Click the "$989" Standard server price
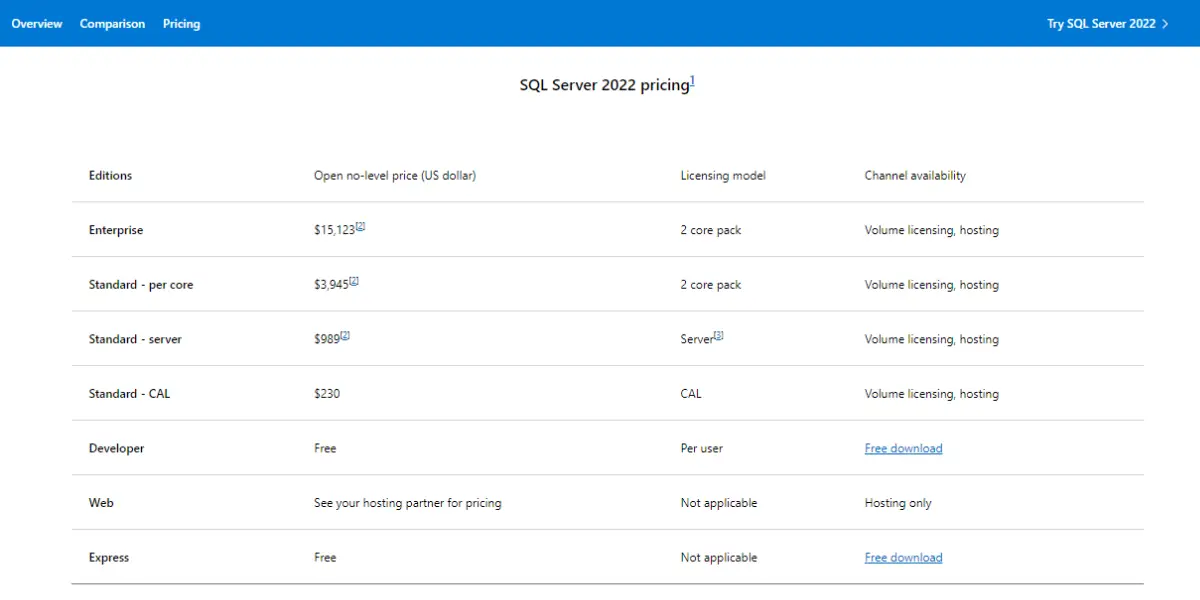The height and width of the screenshot is (600, 1200). point(327,340)
